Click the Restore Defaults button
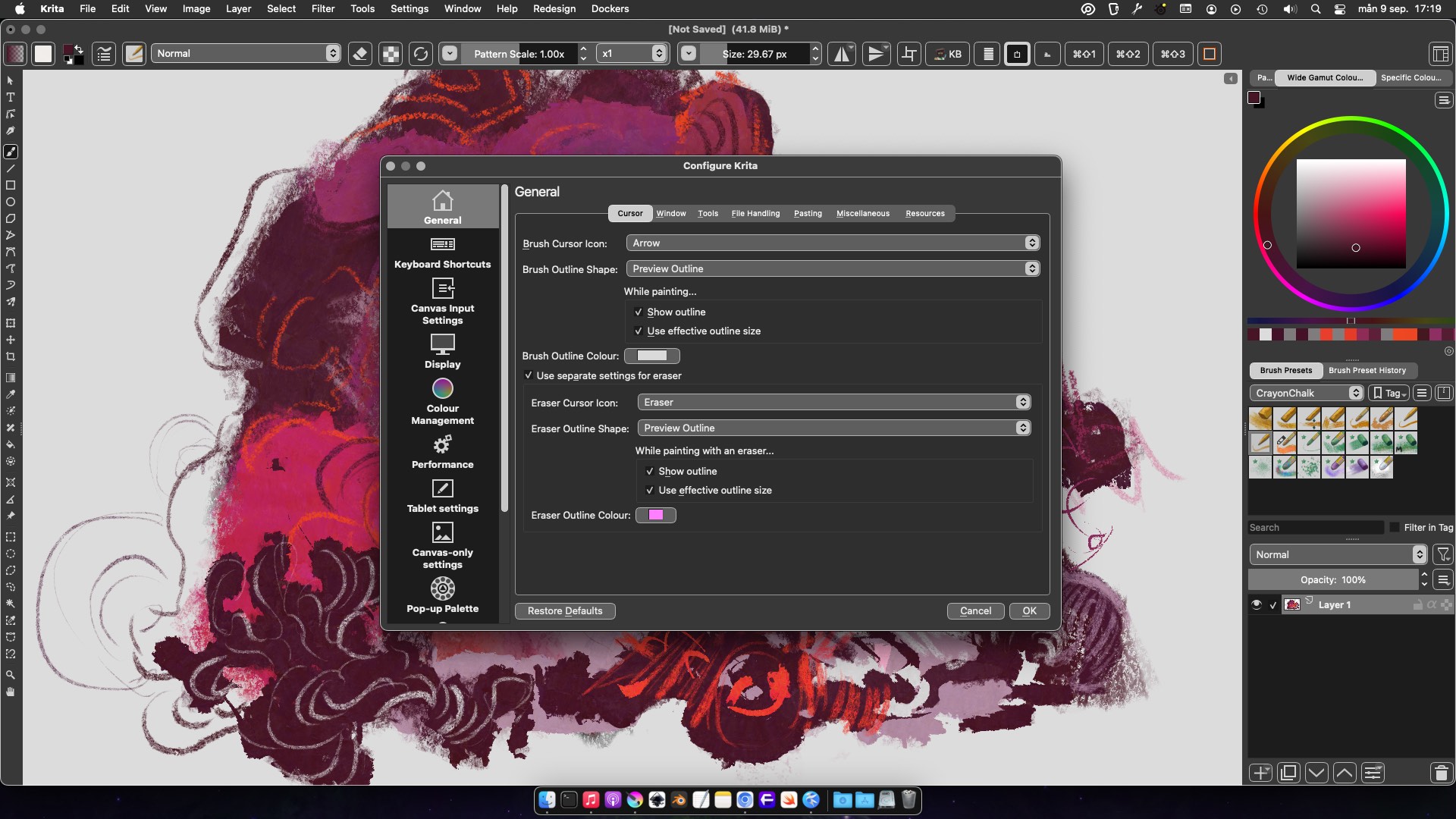The height and width of the screenshot is (819, 1456). tap(564, 610)
